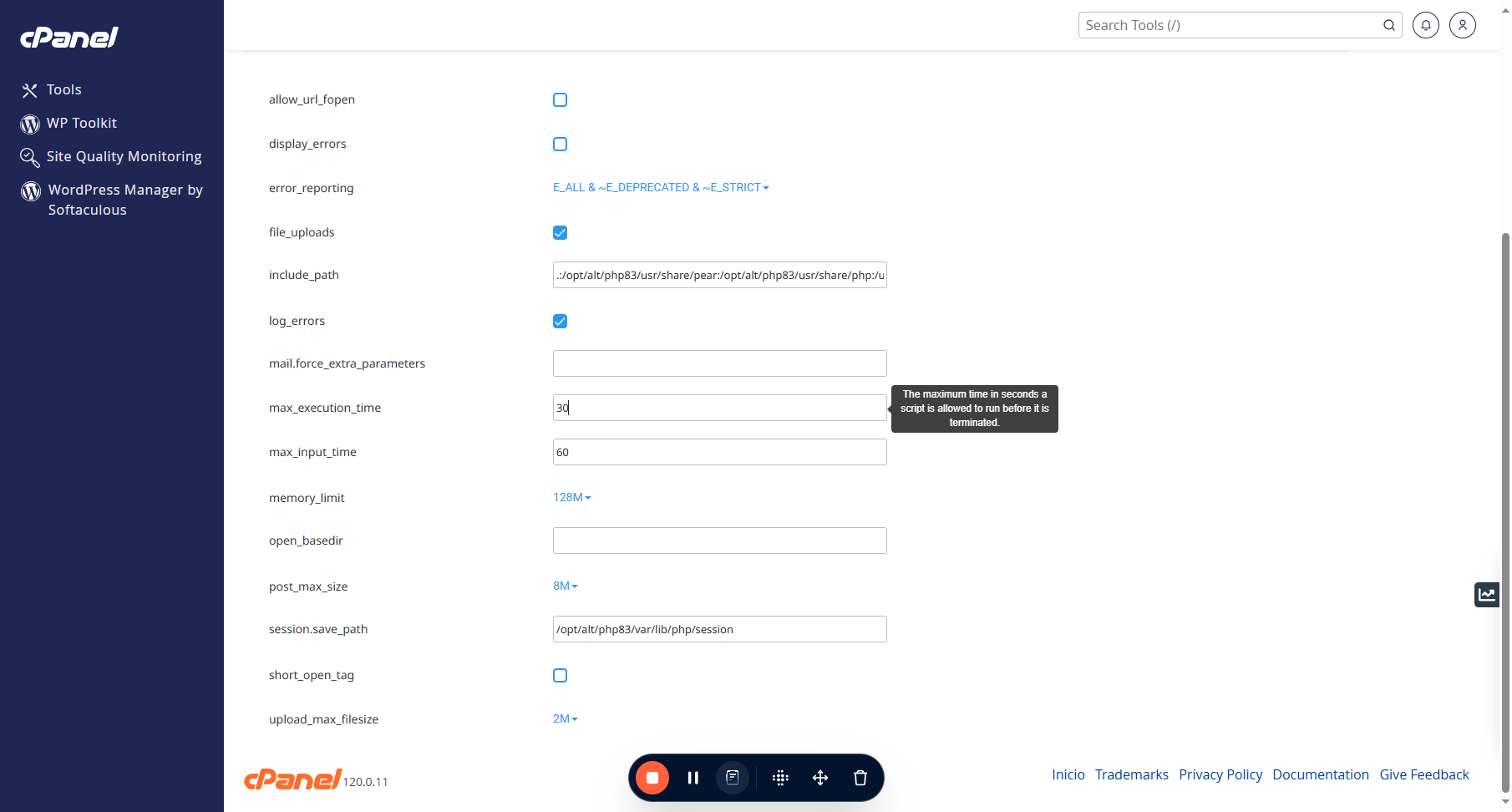The width and height of the screenshot is (1512, 812).
Task: Stop the screen recording
Action: tap(652, 778)
